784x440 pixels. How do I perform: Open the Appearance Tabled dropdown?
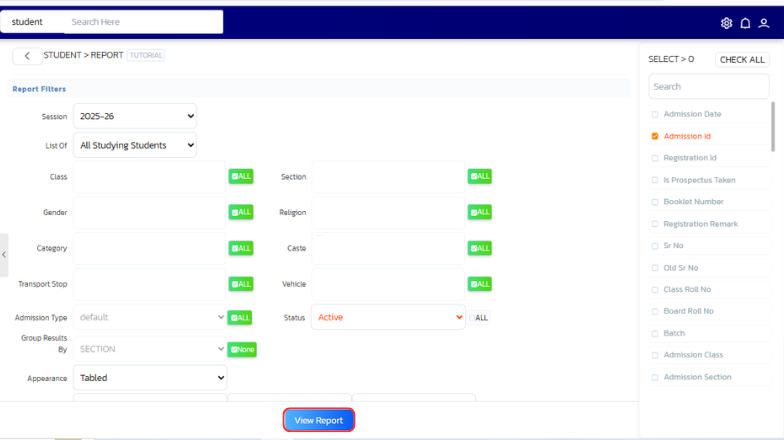click(150, 378)
